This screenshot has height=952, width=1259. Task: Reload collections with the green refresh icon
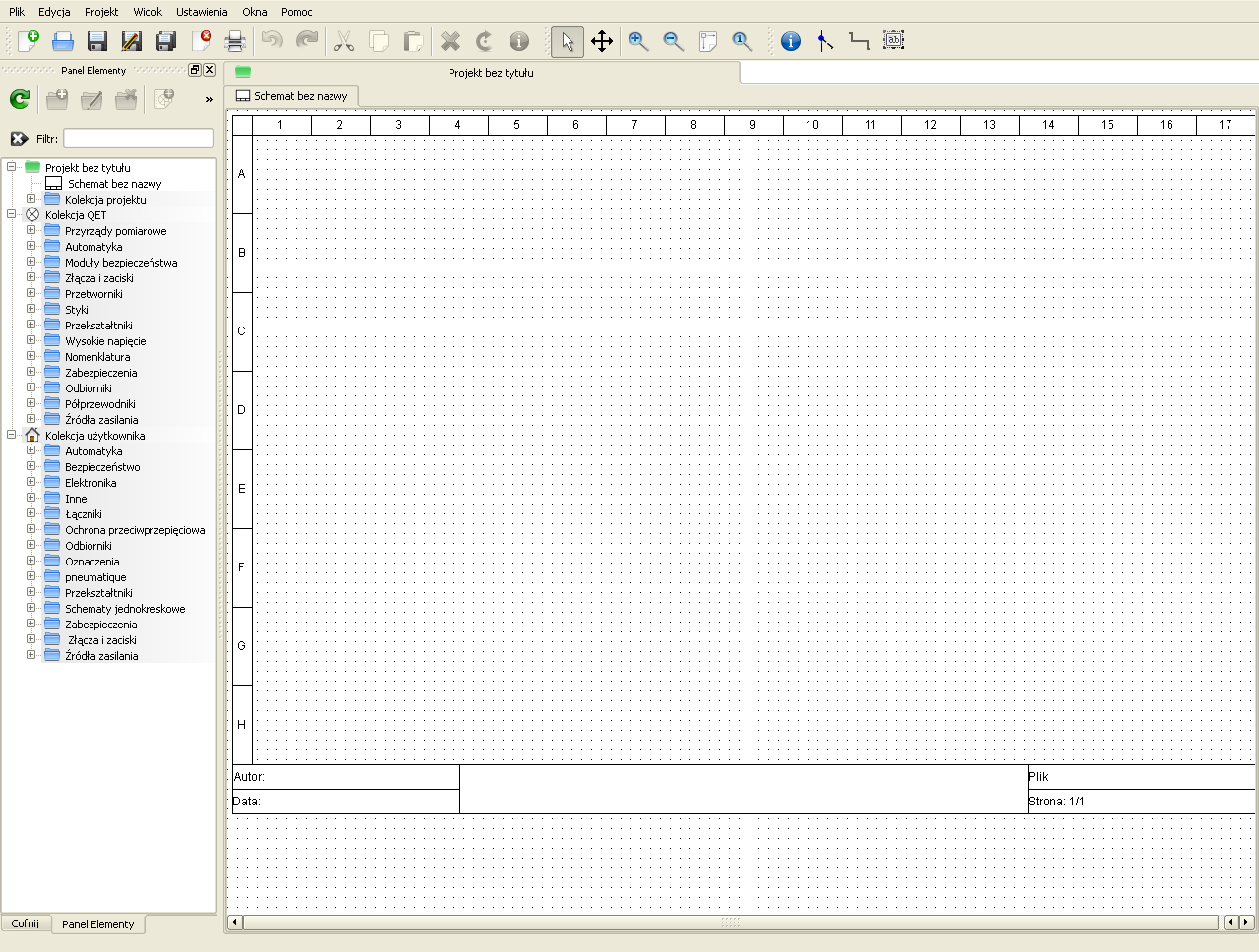click(x=20, y=99)
